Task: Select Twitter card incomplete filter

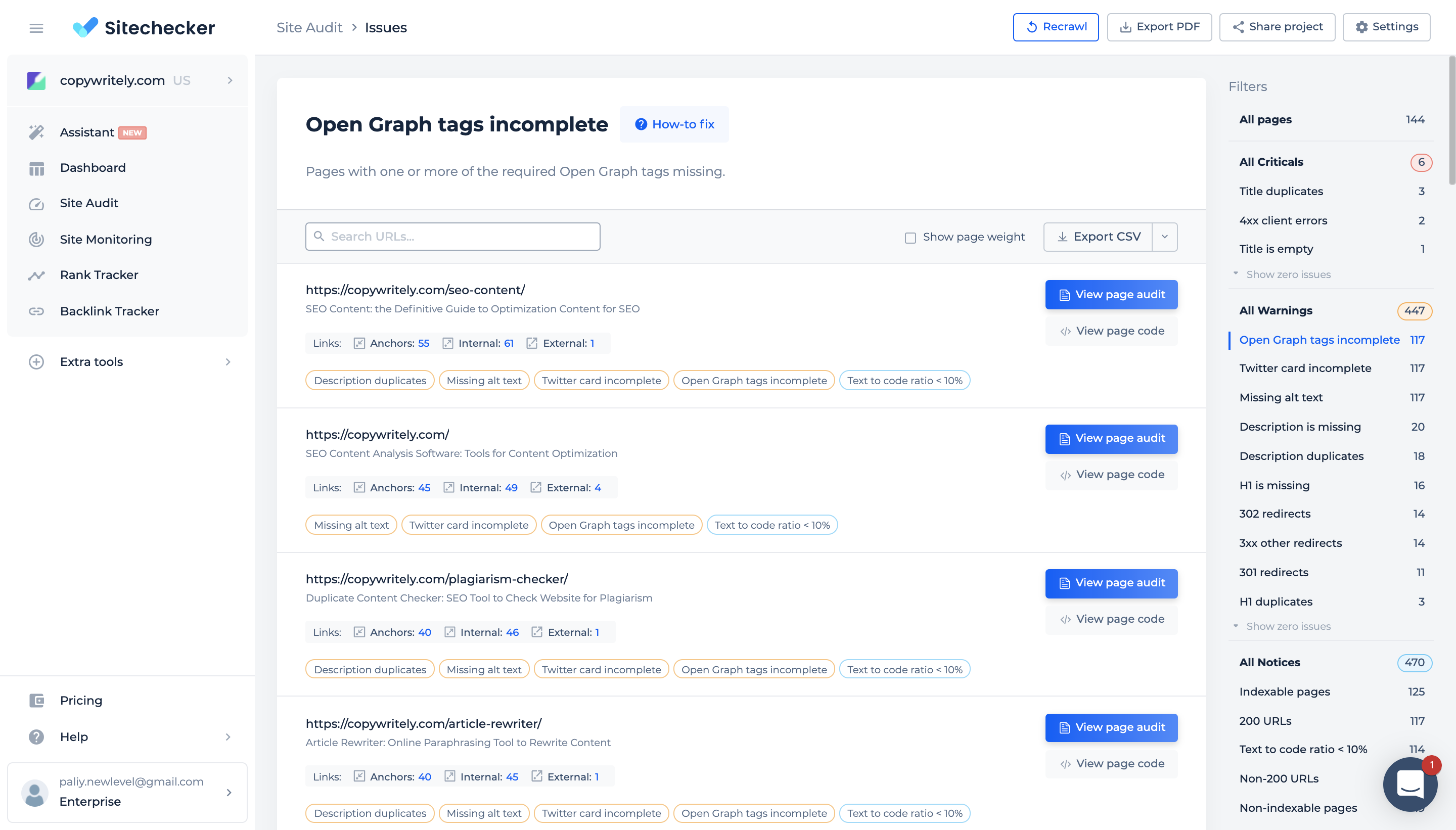Action: (x=1305, y=368)
